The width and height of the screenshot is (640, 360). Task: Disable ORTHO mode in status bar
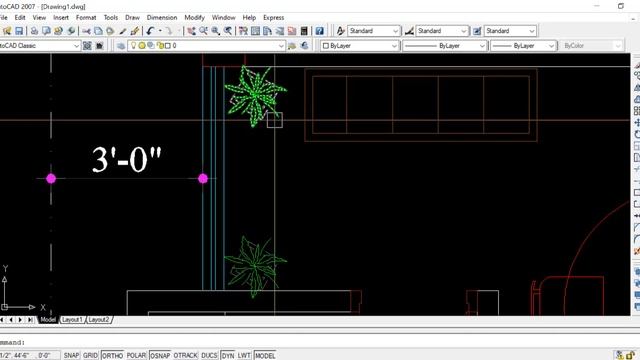point(112,356)
